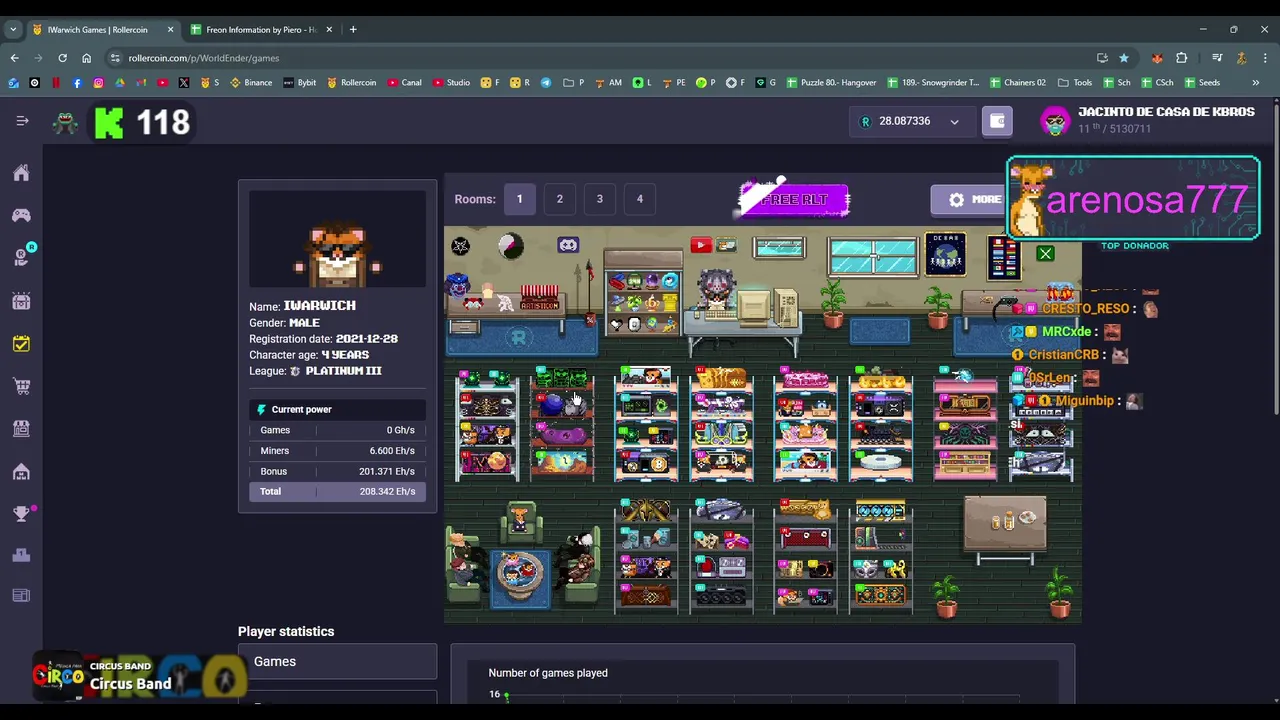Open the 189.- Snowgrinder bookmark

(x=934, y=82)
